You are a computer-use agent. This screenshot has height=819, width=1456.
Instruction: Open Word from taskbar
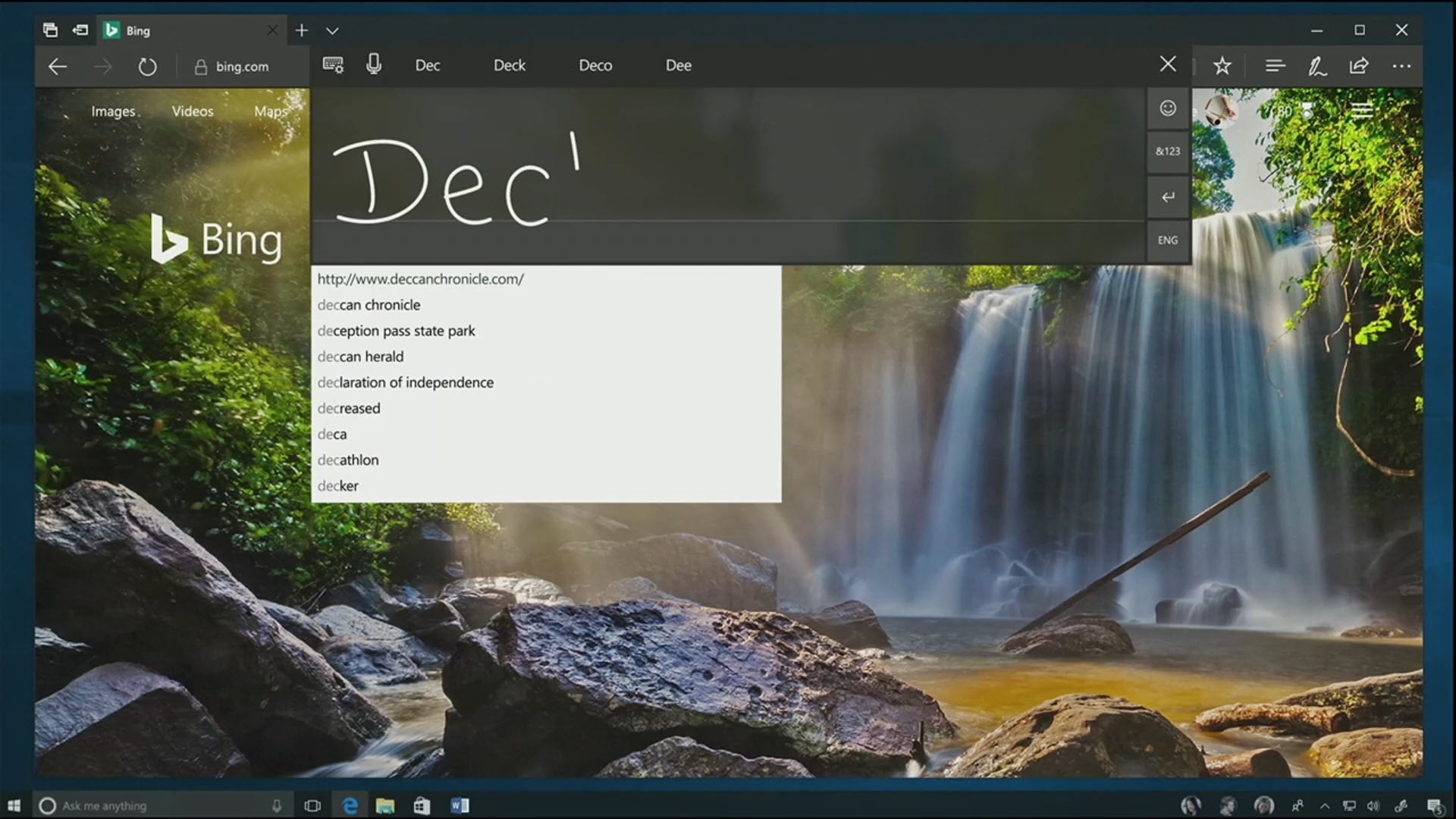pyautogui.click(x=460, y=805)
